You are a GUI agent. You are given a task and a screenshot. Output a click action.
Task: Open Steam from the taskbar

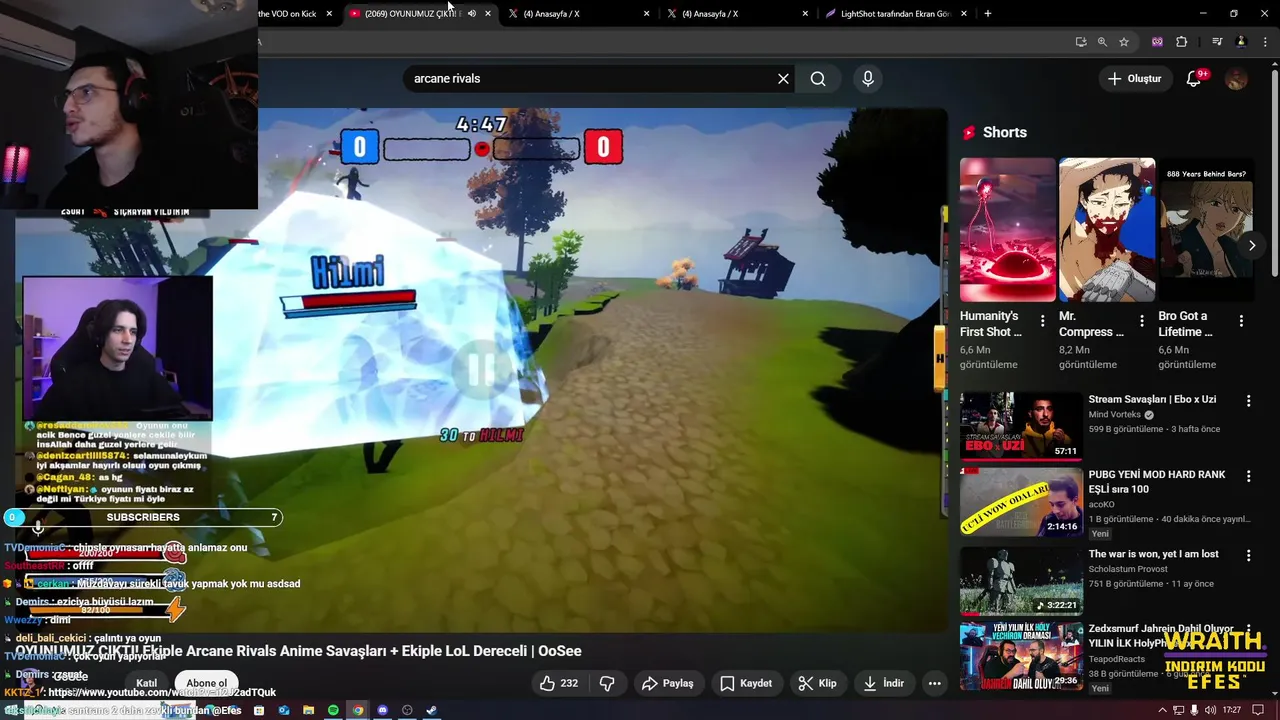[432, 710]
